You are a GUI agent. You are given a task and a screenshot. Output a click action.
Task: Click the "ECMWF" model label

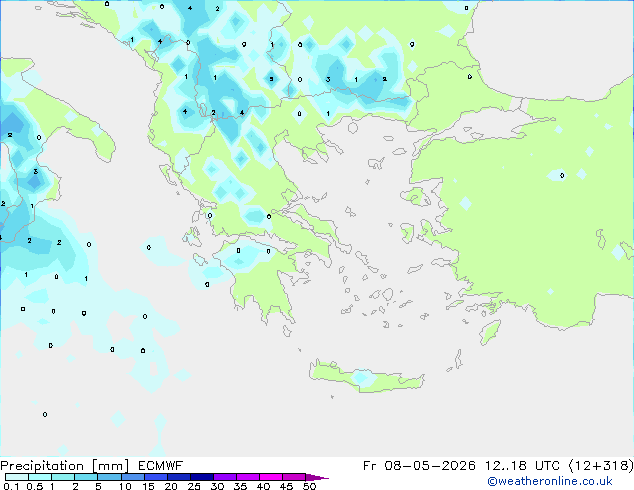click(161, 466)
